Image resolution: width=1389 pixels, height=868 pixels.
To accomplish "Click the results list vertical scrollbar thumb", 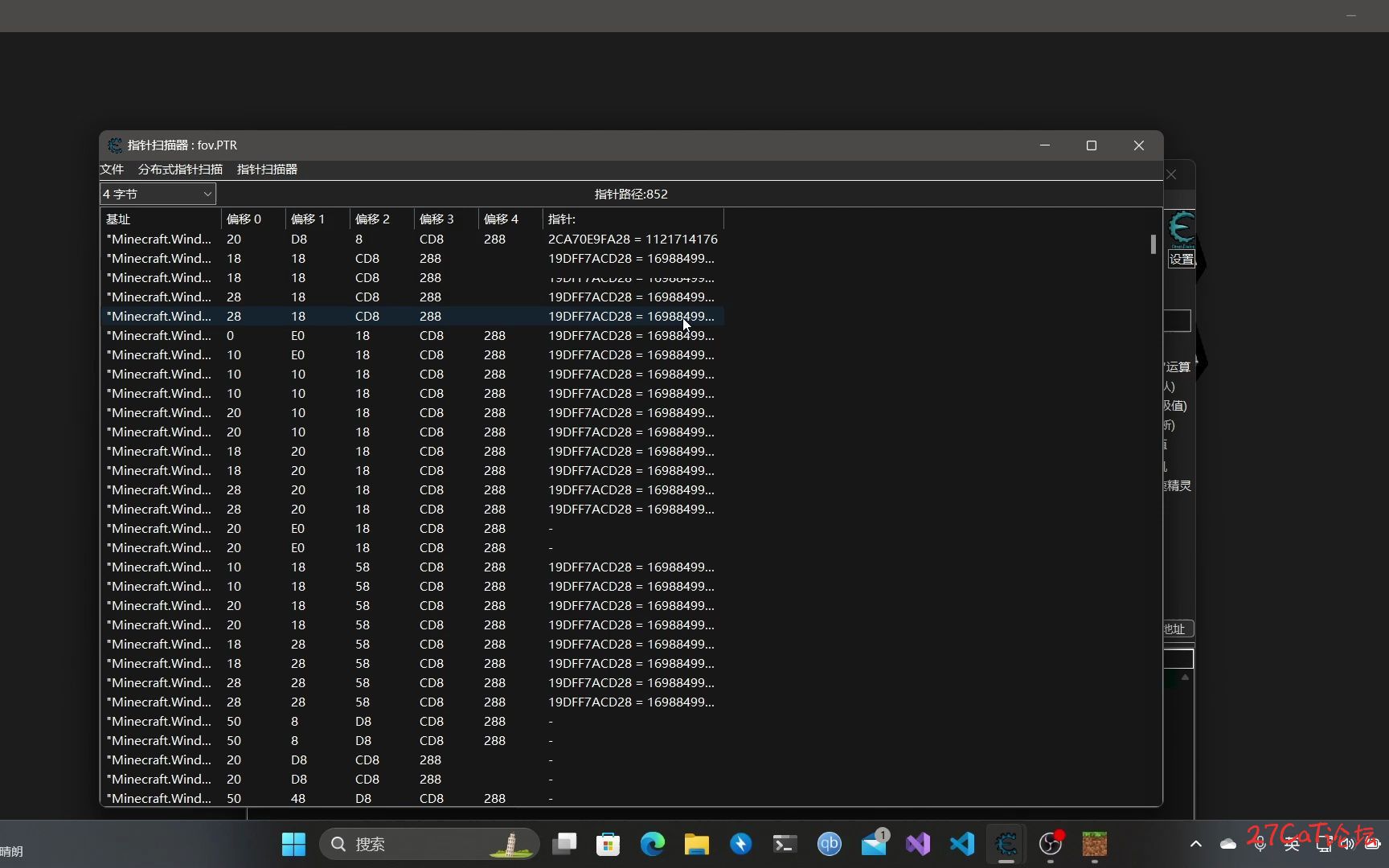I will pos(1153,244).
